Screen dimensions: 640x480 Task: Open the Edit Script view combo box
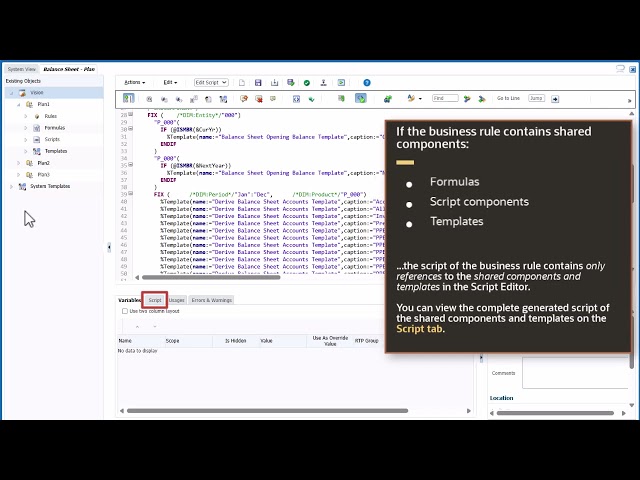pyautogui.click(x=211, y=82)
